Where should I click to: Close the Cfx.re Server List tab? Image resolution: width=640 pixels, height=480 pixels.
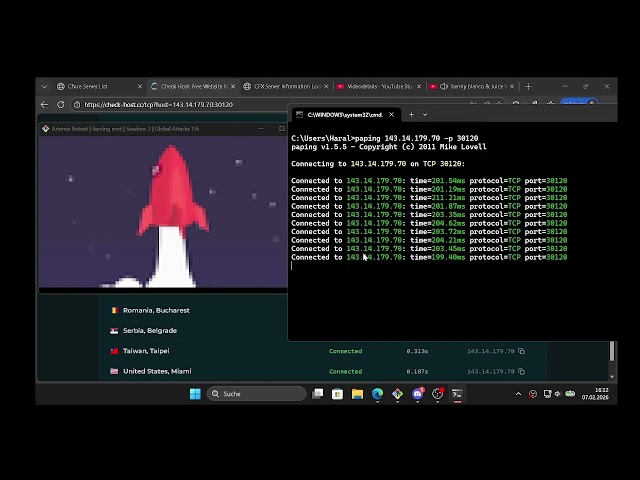click(x=140, y=87)
